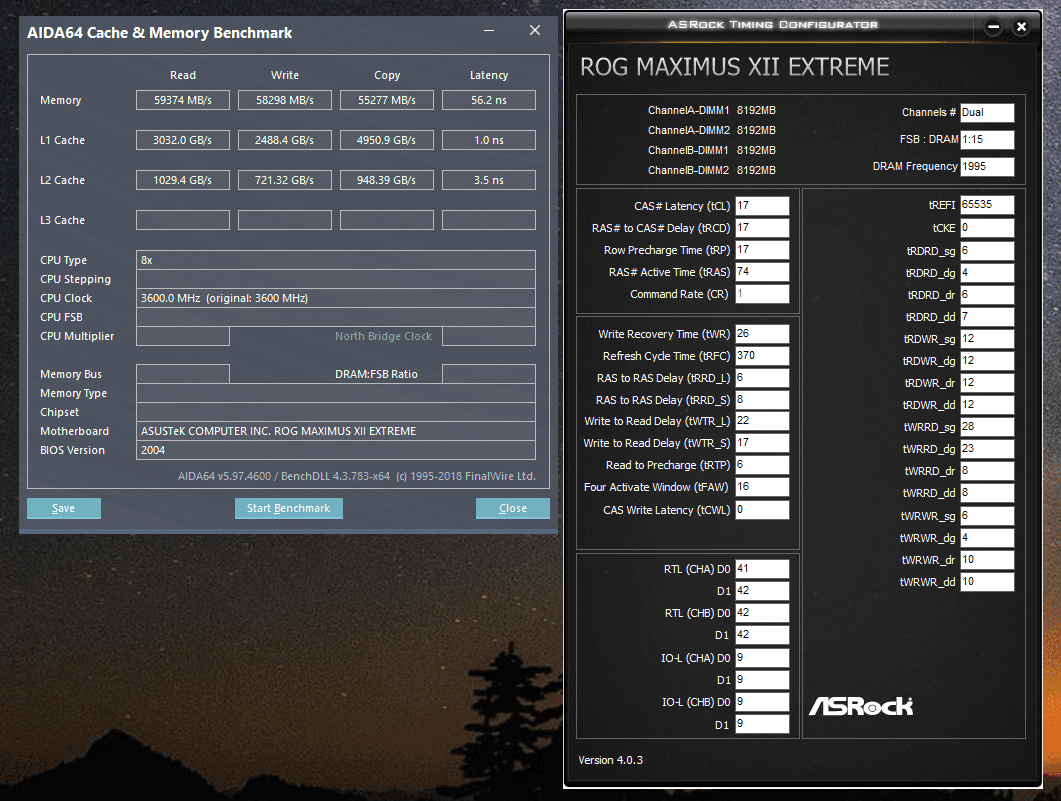1061x801 pixels.
Task: Click the Write to Read Delay (tWTR_L) field
Action: [762, 421]
